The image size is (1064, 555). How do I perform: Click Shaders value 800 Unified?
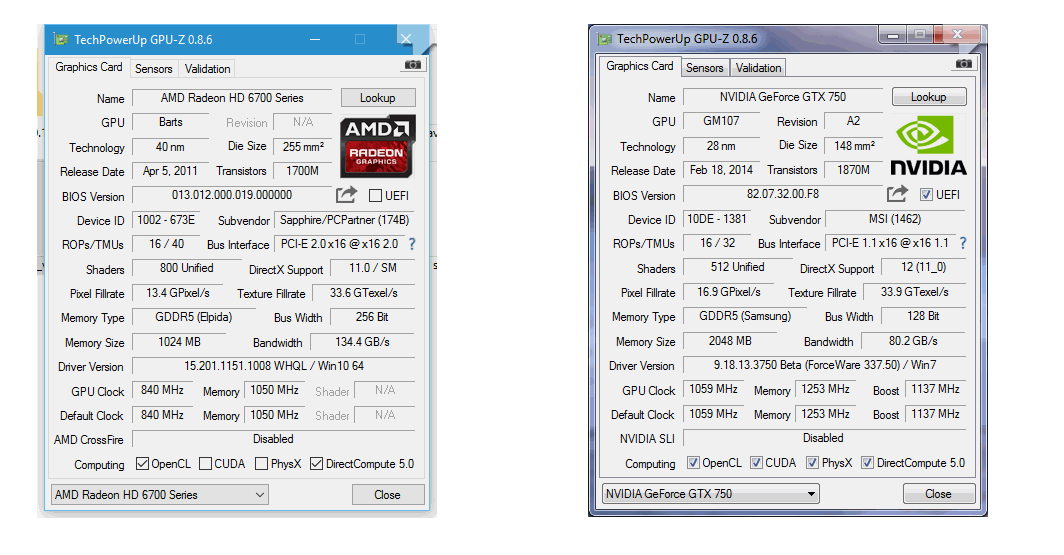coord(187,268)
